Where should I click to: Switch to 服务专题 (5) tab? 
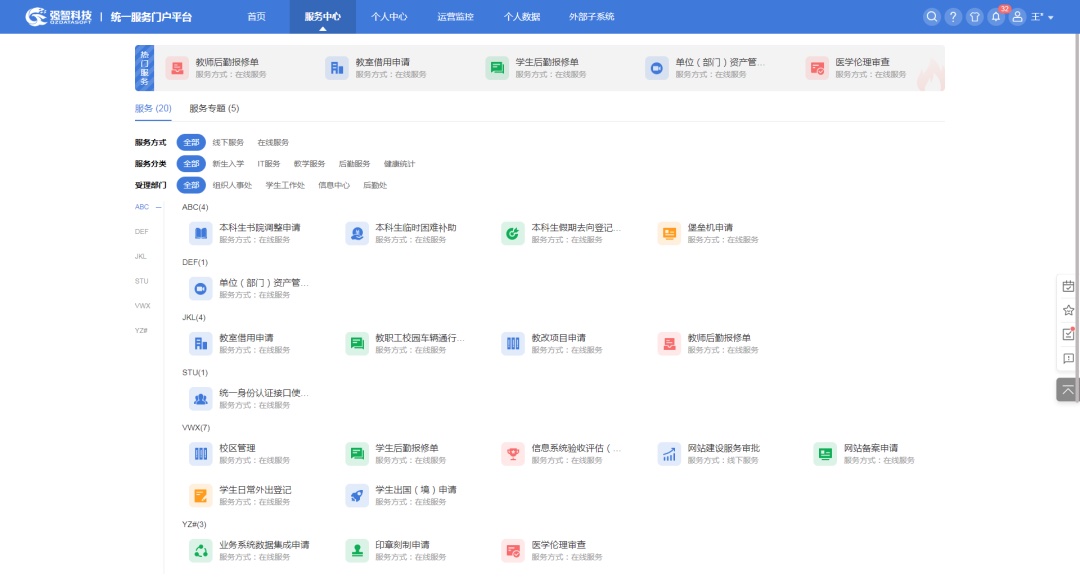click(x=214, y=108)
